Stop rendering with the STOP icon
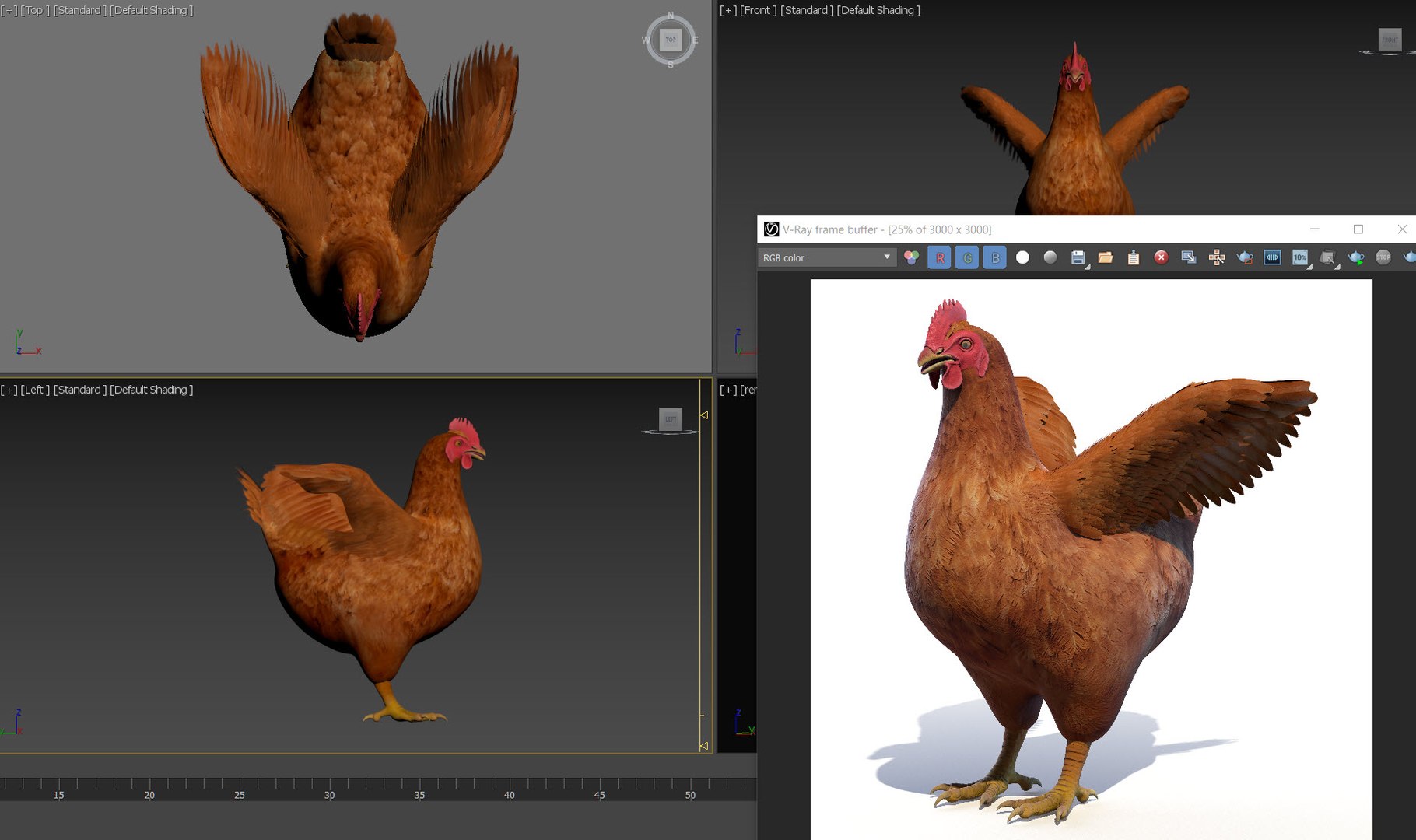This screenshot has height=840, width=1416. click(x=1383, y=257)
